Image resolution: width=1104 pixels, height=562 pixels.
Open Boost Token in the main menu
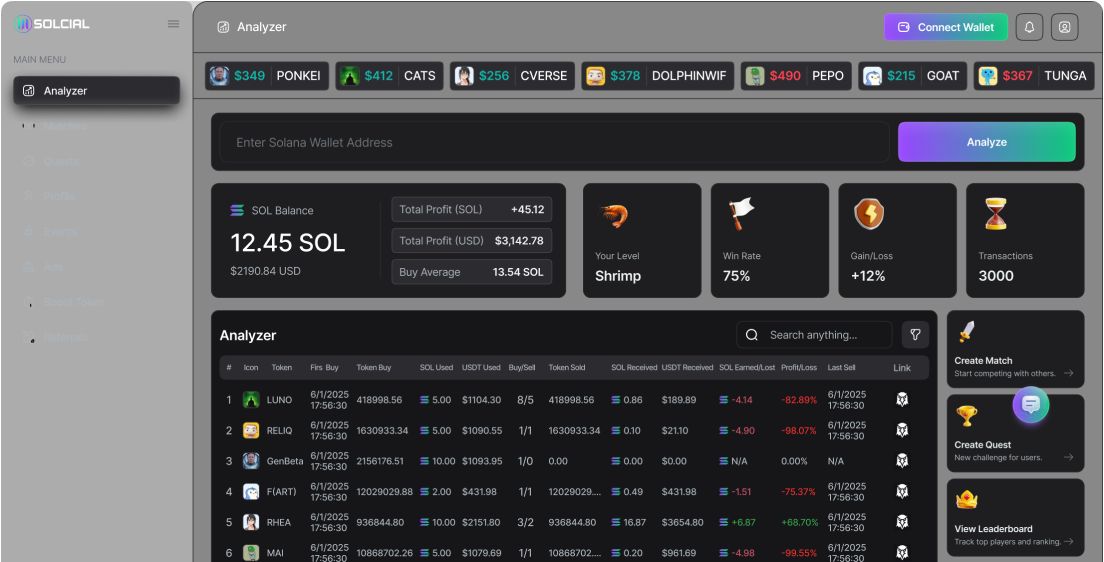point(96,302)
